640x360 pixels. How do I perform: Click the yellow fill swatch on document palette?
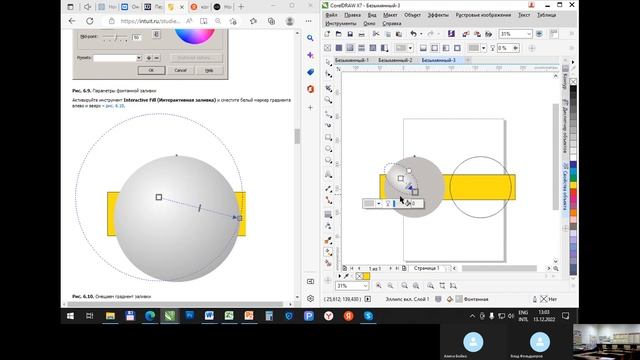pos(366,276)
